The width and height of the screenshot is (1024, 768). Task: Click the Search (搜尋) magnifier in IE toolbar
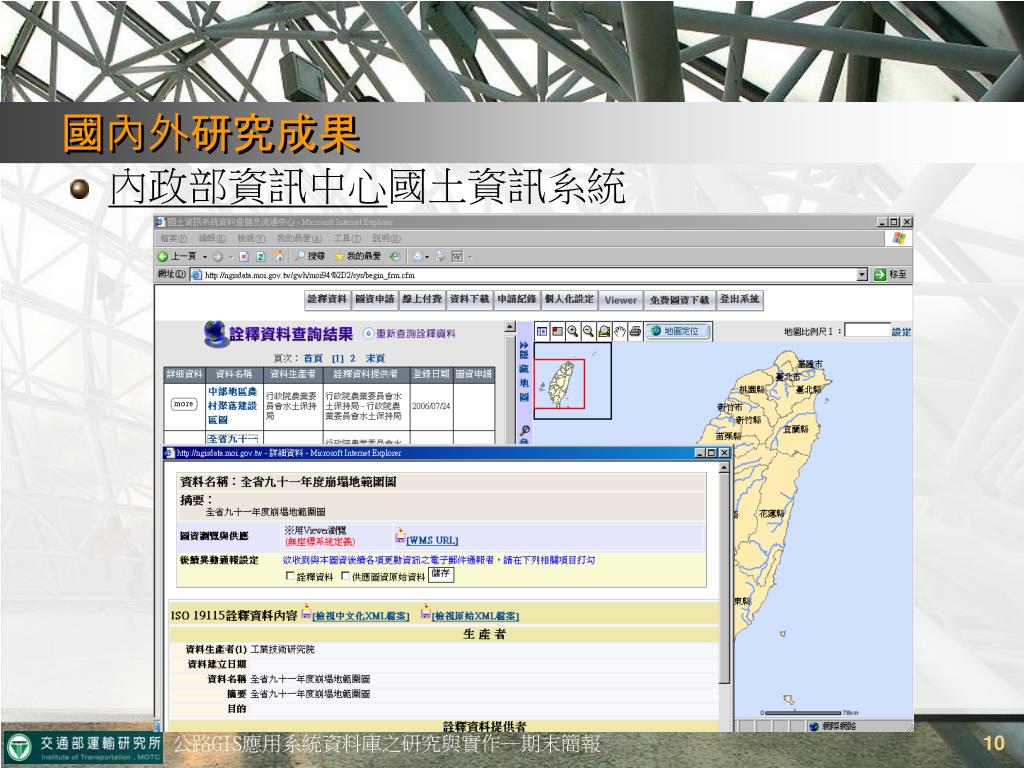click(300, 256)
